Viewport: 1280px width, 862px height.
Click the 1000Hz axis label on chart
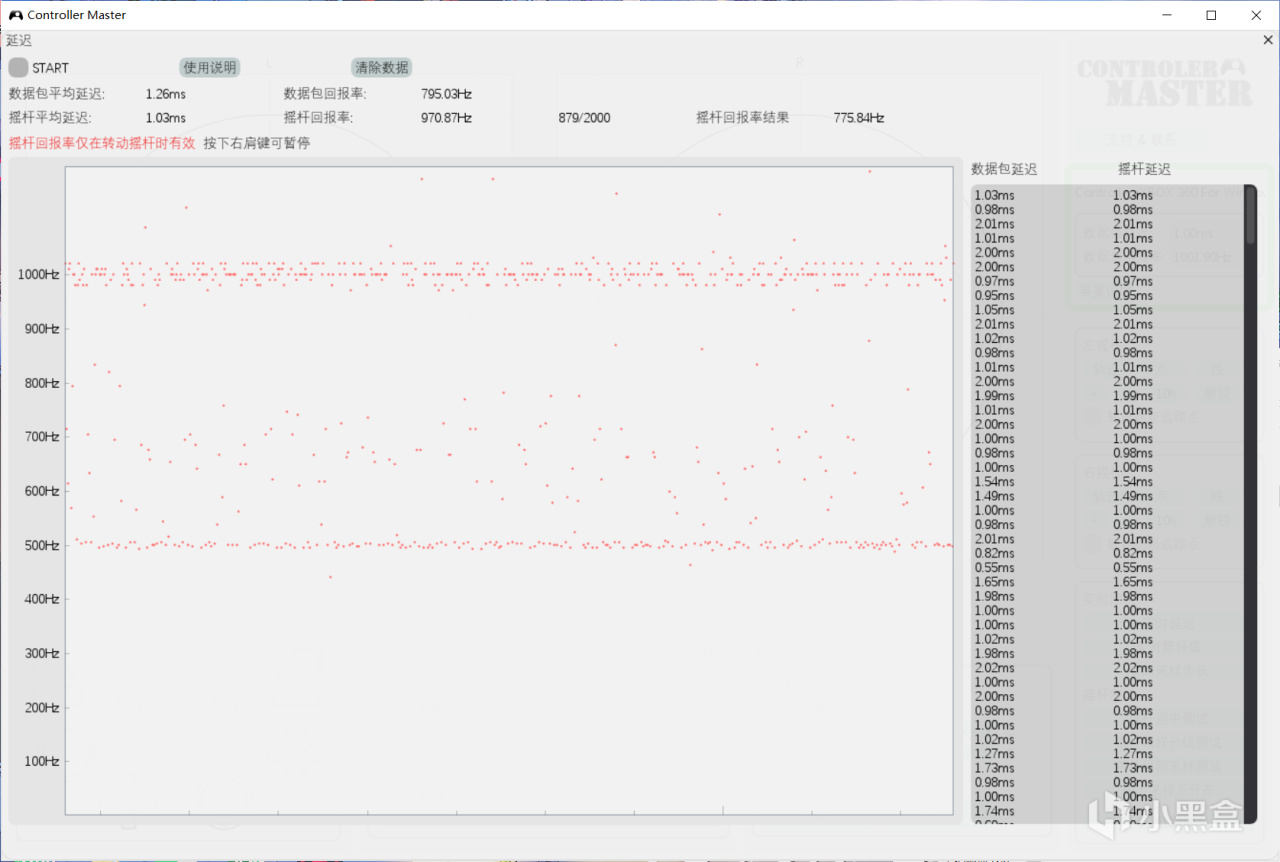coord(38,274)
